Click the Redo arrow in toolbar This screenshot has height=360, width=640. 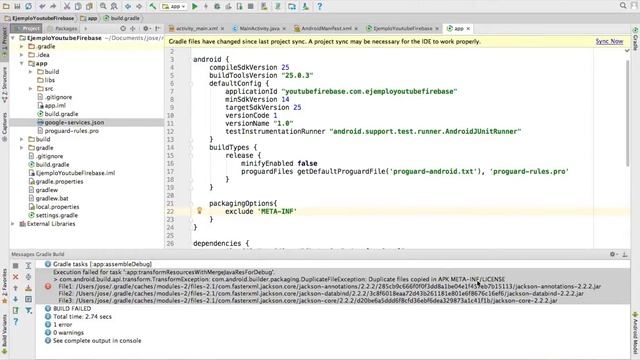pos(53,6)
